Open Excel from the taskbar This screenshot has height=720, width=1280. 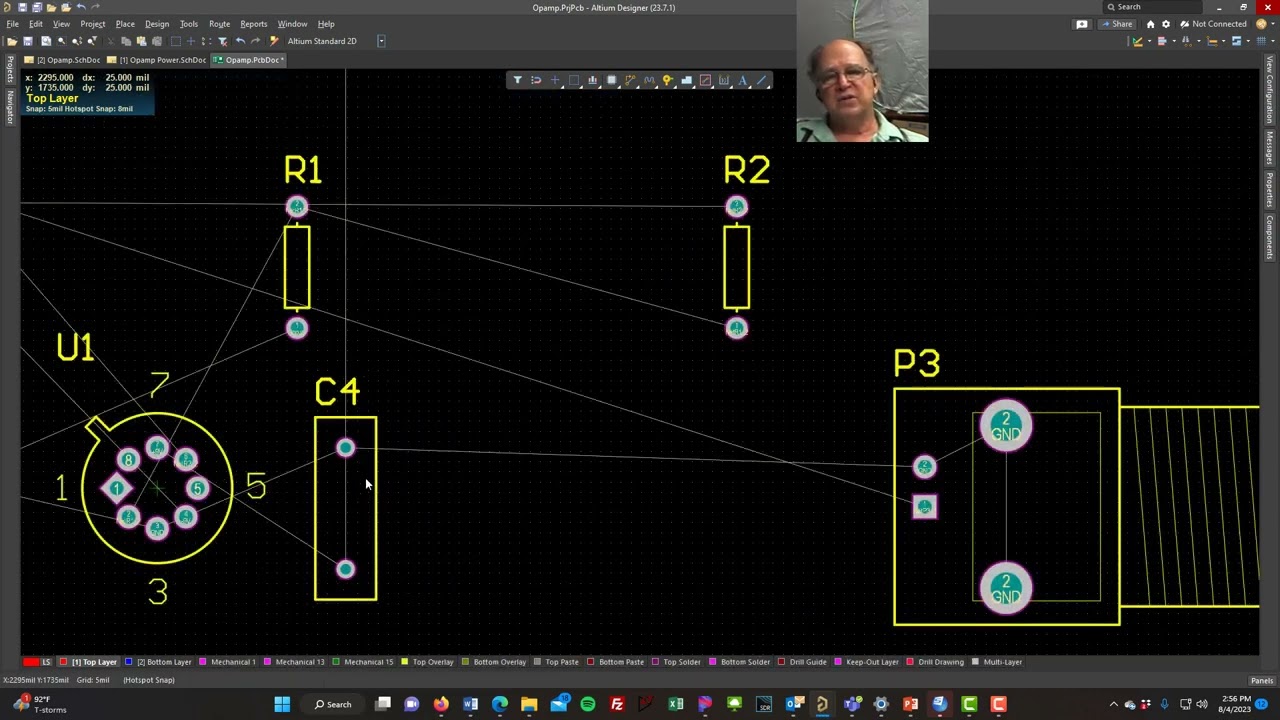pyautogui.click(x=676, y=705)
